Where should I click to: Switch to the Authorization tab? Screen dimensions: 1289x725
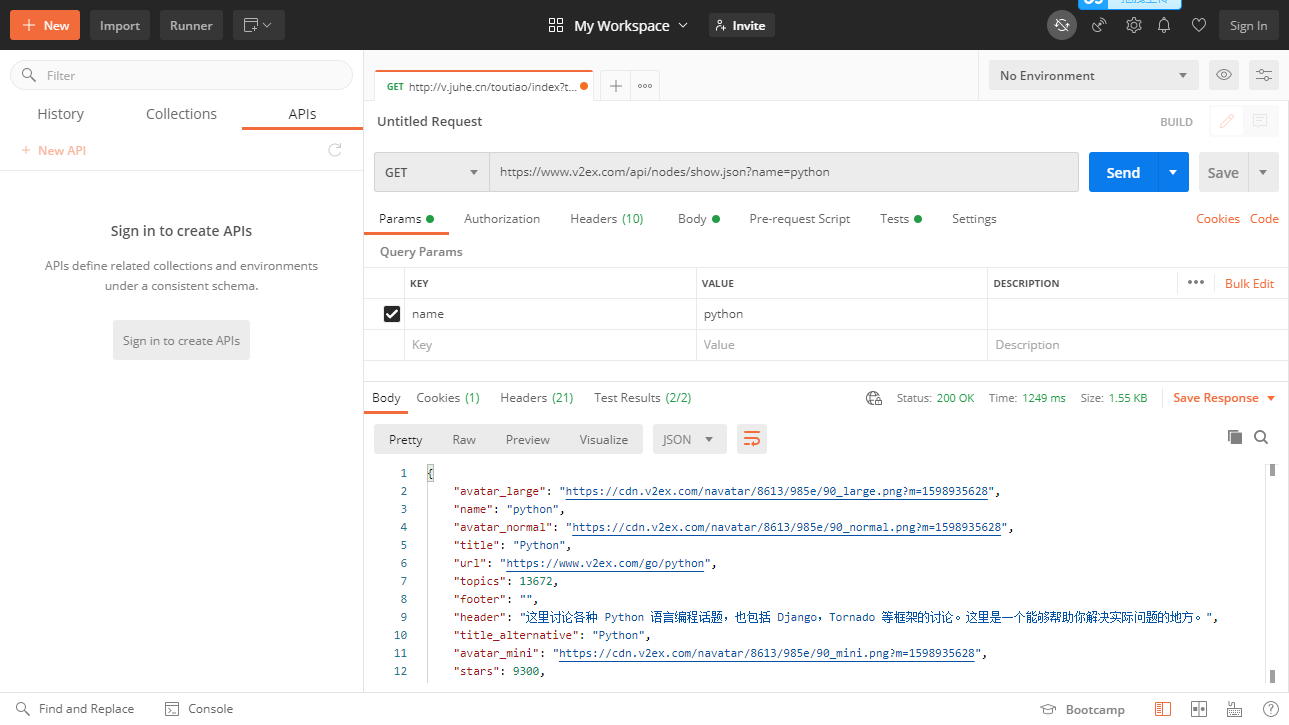click(502, 219)
